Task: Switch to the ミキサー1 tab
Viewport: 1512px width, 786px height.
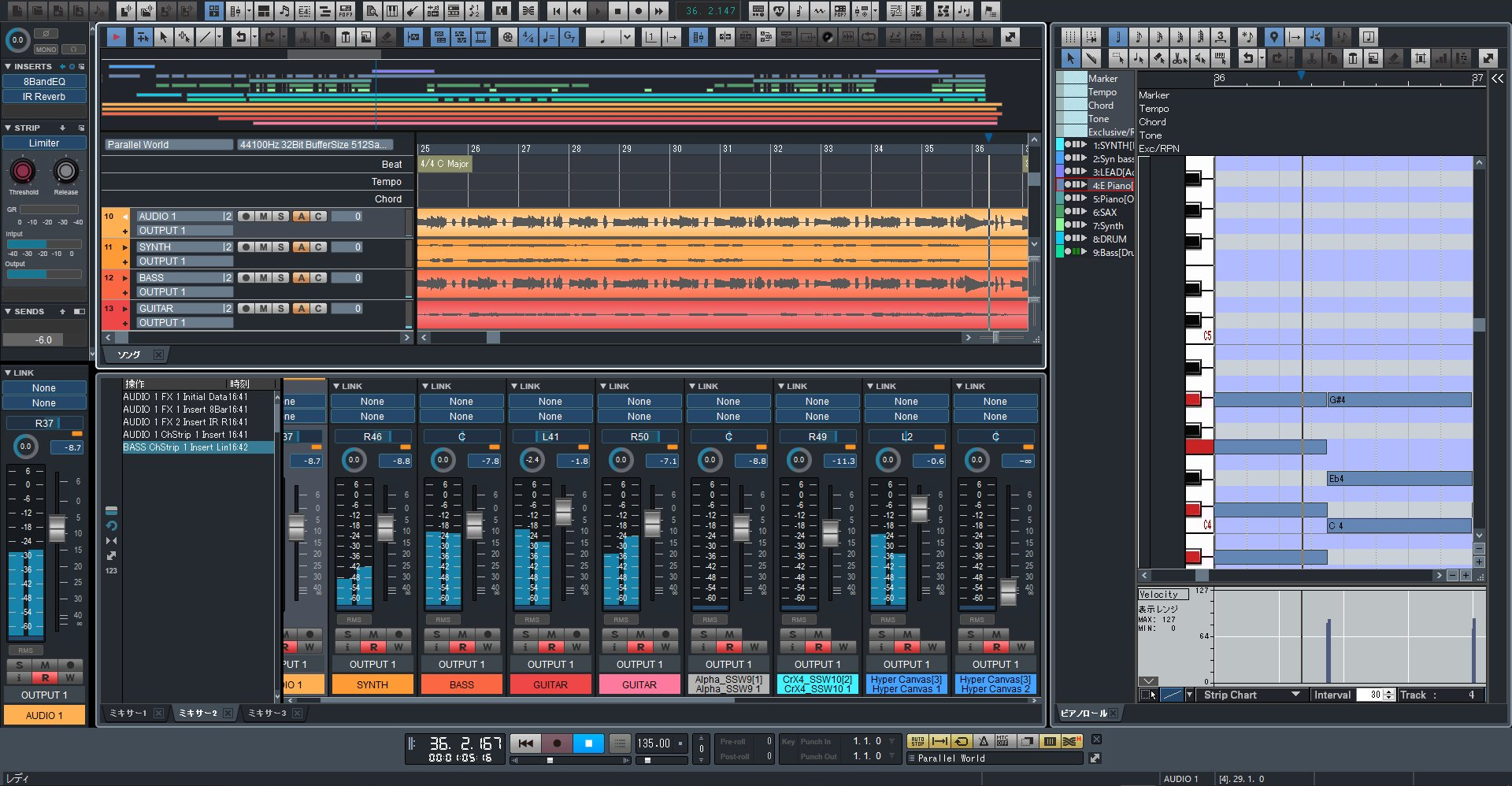Action: pyautogui.click(x=128, y=714)
